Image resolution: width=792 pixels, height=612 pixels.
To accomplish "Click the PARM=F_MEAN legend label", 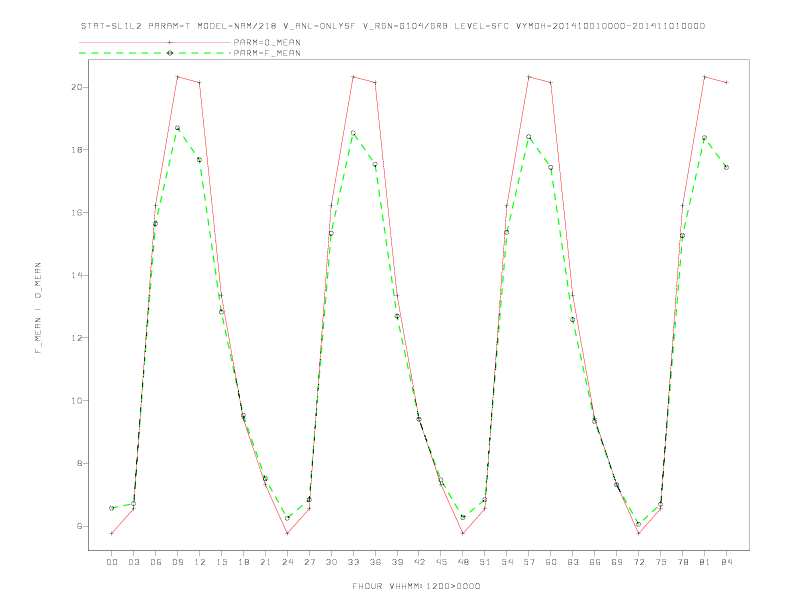I will (x=267, y=53).
